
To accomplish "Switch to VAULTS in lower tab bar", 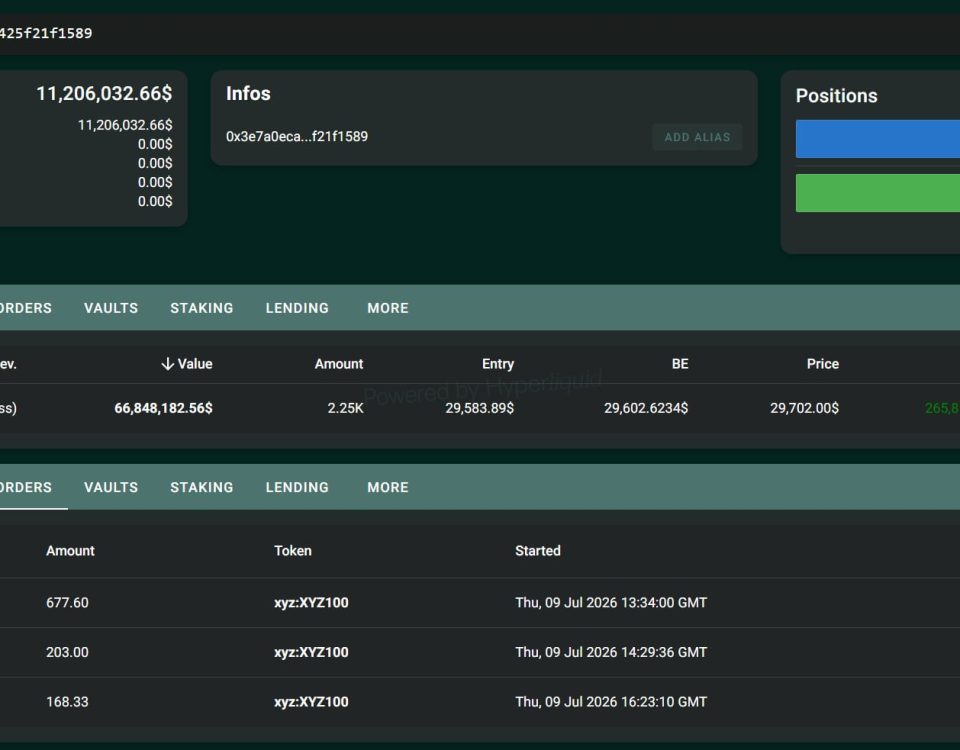I will click(x=111, y=487).
